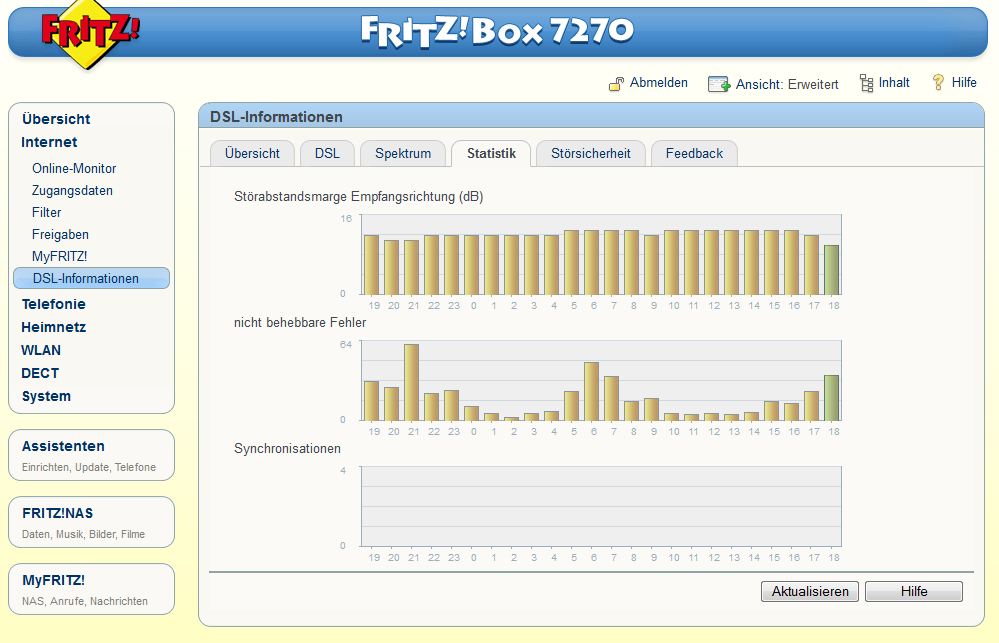
Task: Click the Inhalt sitemap icon
Action: (866, 83)
